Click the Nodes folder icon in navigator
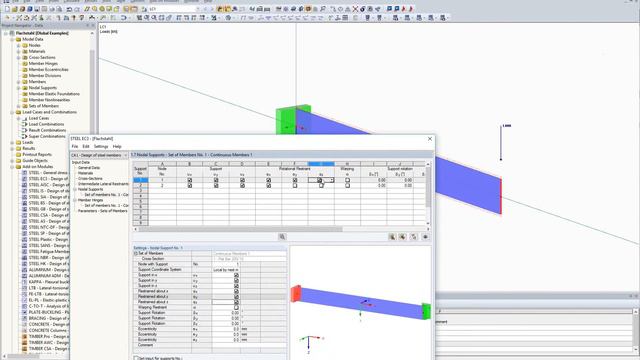This screenshot has width=640, height=360. click(25, 45)
